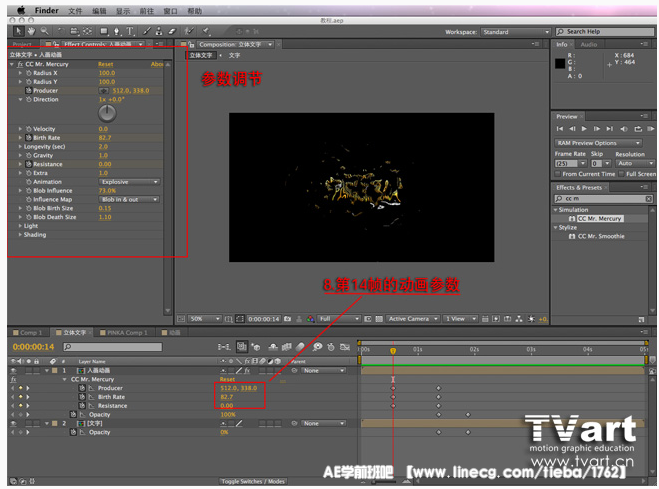
Task: Click Toggle Switches / Modes button
Action: point(253,481)
